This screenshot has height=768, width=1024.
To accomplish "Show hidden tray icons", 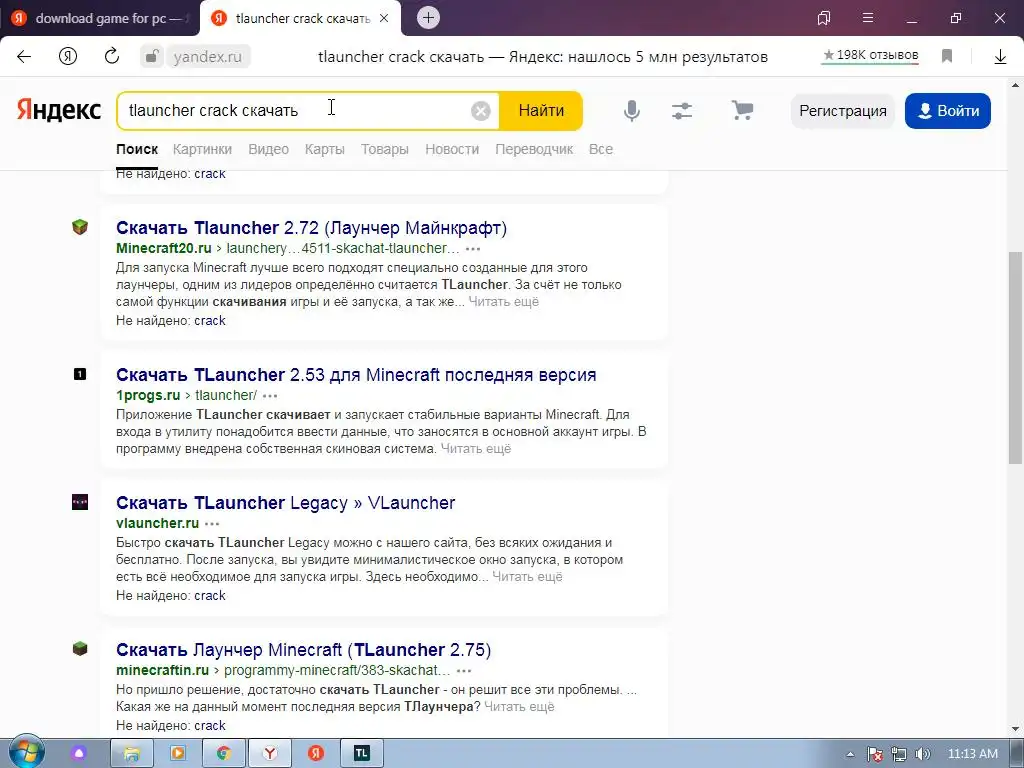I will [850, 754].
